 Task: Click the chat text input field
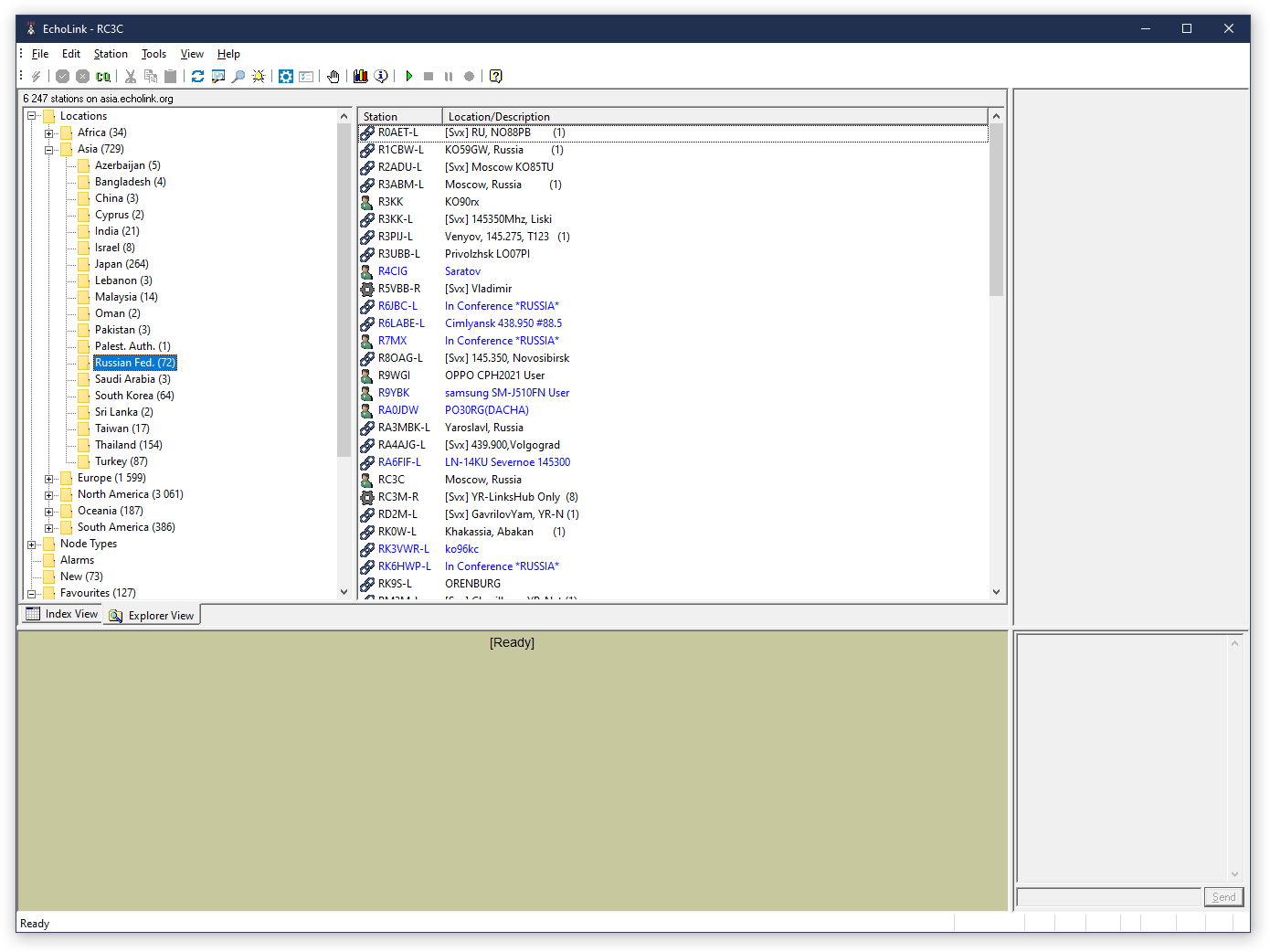point(1109,897)
